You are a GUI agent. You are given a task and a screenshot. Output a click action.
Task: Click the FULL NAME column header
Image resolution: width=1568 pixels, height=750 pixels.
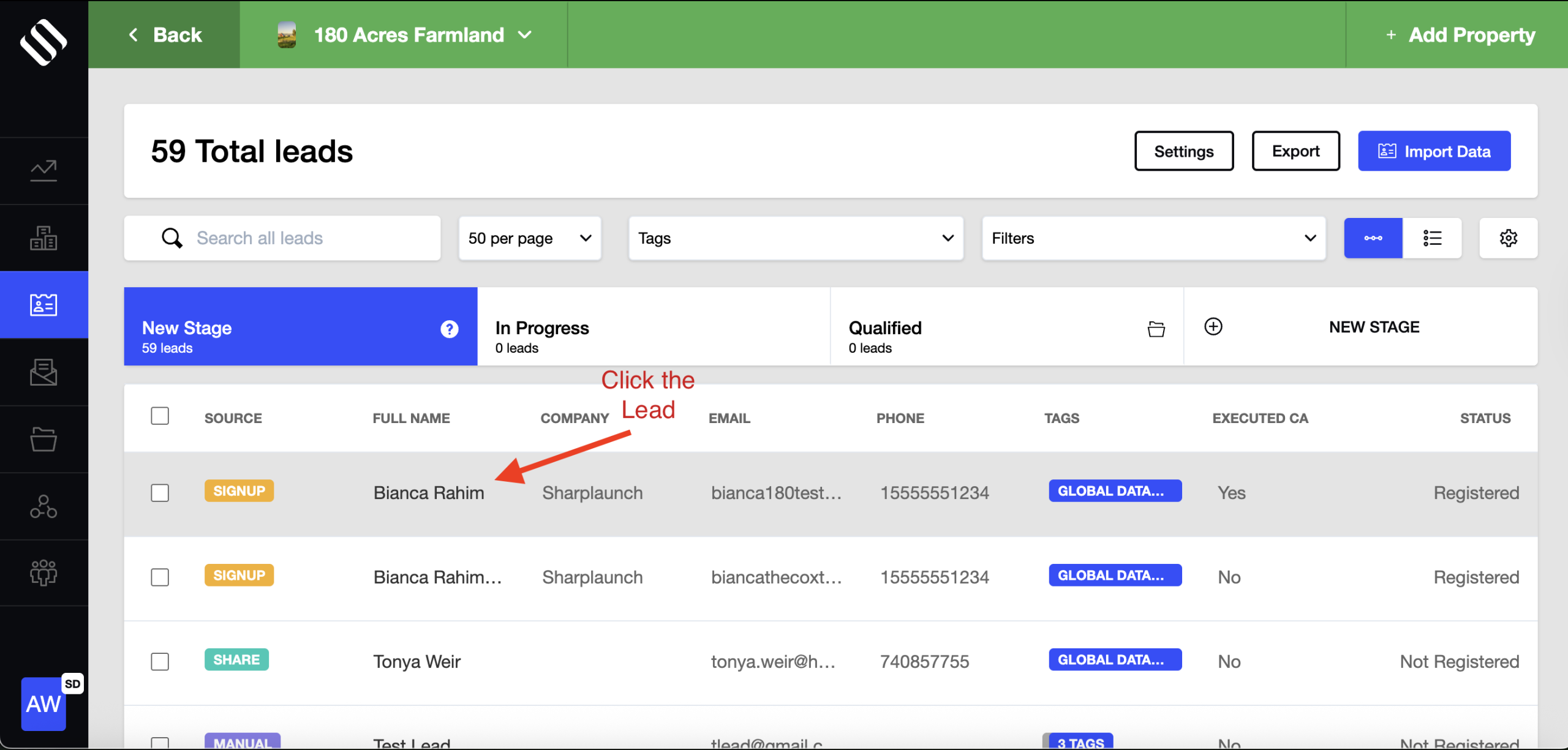coord(411,419)
